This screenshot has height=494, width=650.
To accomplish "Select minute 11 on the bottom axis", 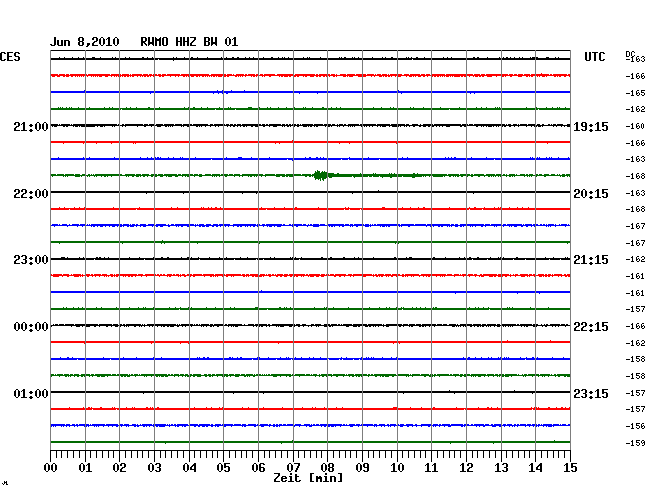I will [431, 468].
